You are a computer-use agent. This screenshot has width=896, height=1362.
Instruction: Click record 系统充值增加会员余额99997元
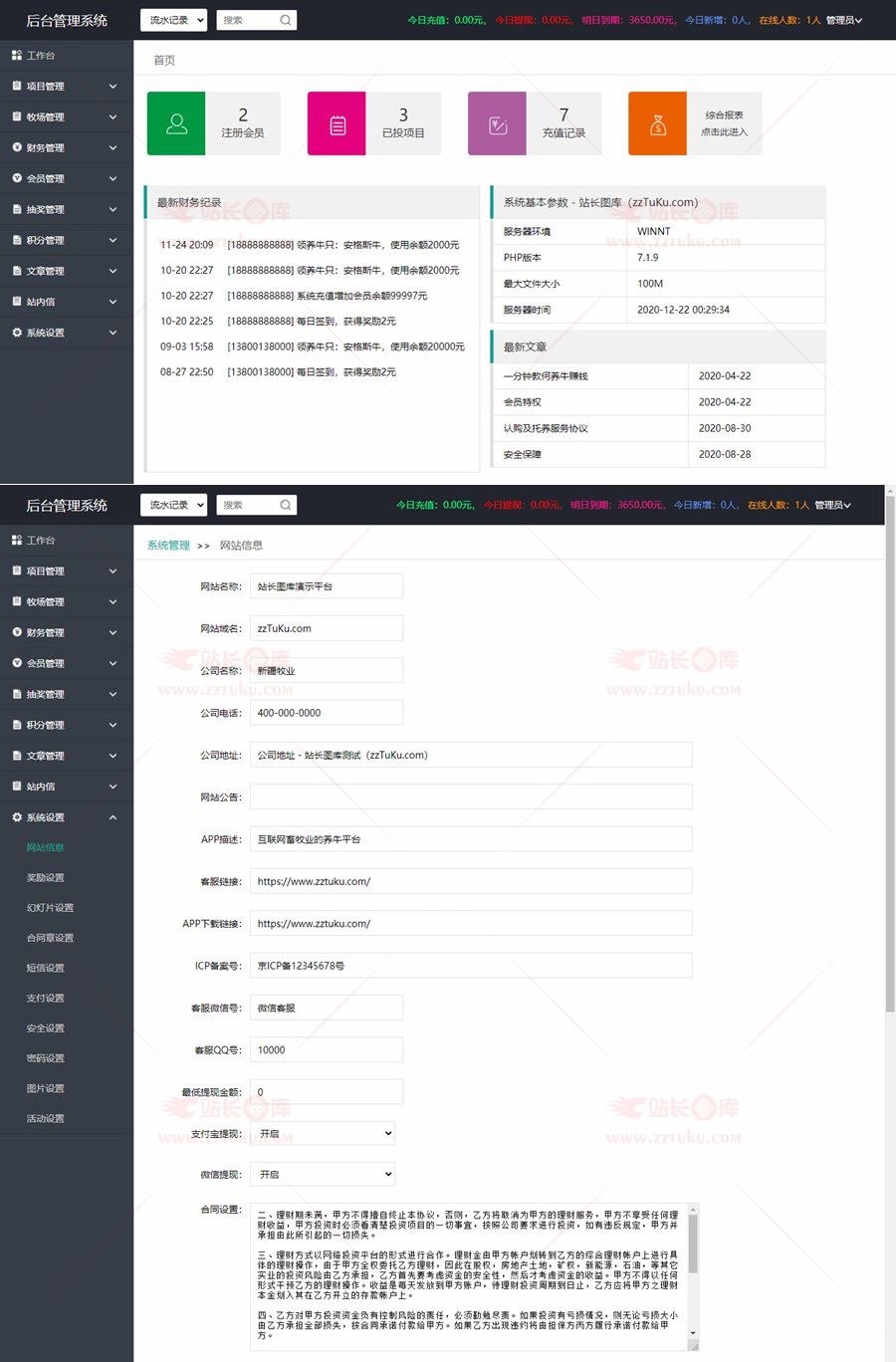[x=362, y=296]
